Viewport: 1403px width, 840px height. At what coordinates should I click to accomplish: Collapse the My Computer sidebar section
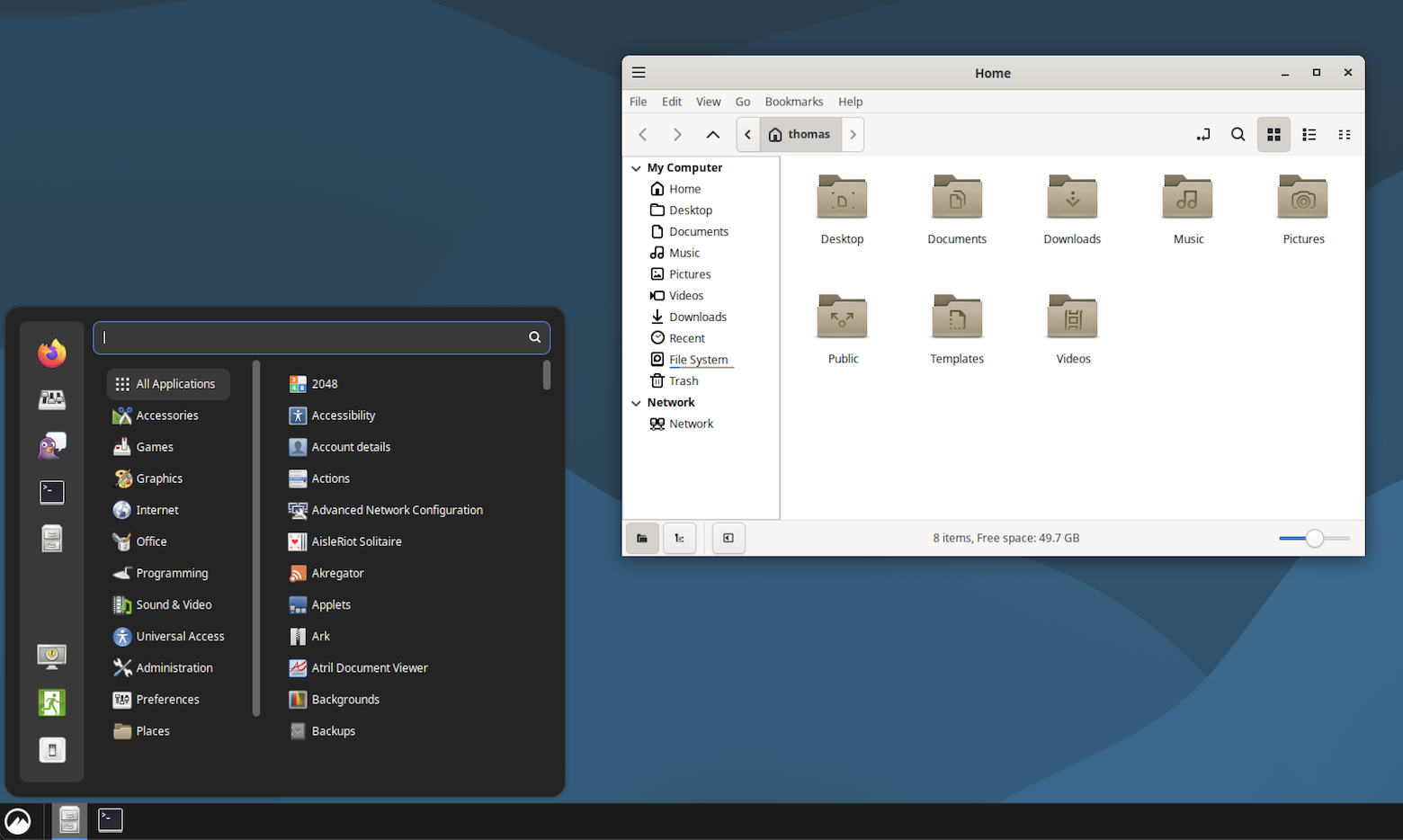pos(637,168)
